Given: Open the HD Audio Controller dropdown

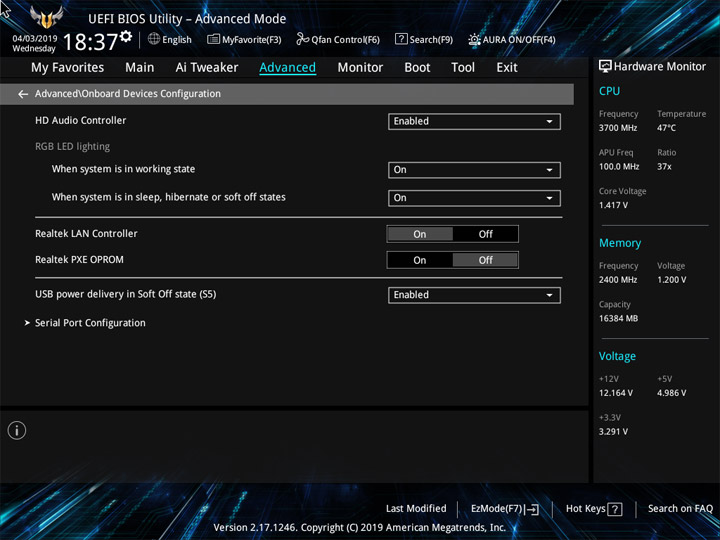Looking at the screenshot, I should [474, 122].
